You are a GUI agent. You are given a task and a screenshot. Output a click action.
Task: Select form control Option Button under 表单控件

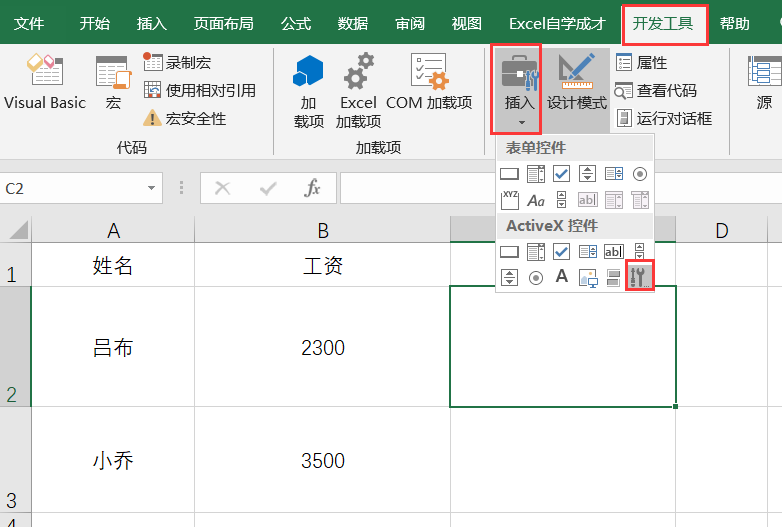[x=640, y=174]
